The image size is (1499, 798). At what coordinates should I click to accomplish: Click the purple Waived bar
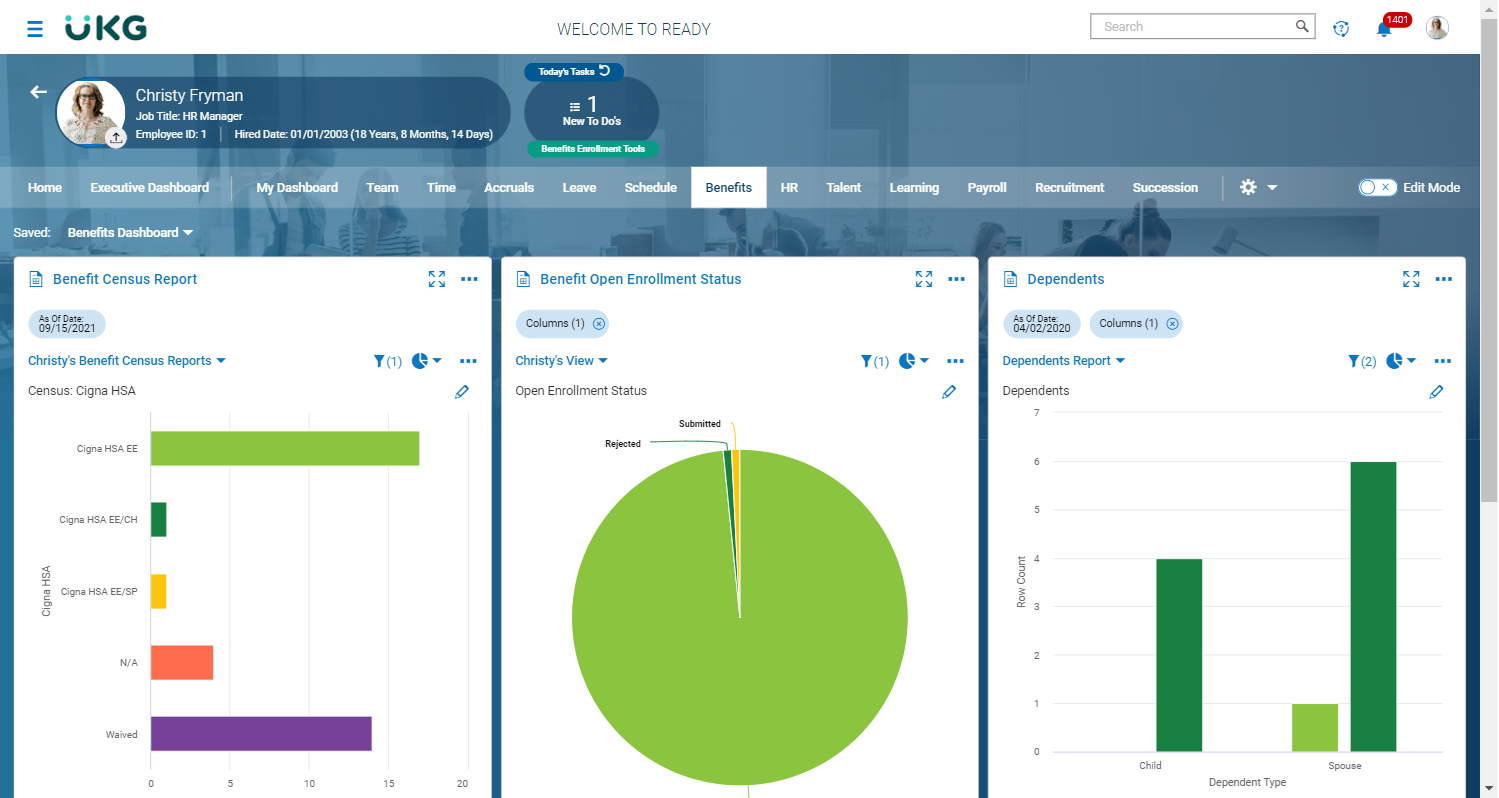261,734
